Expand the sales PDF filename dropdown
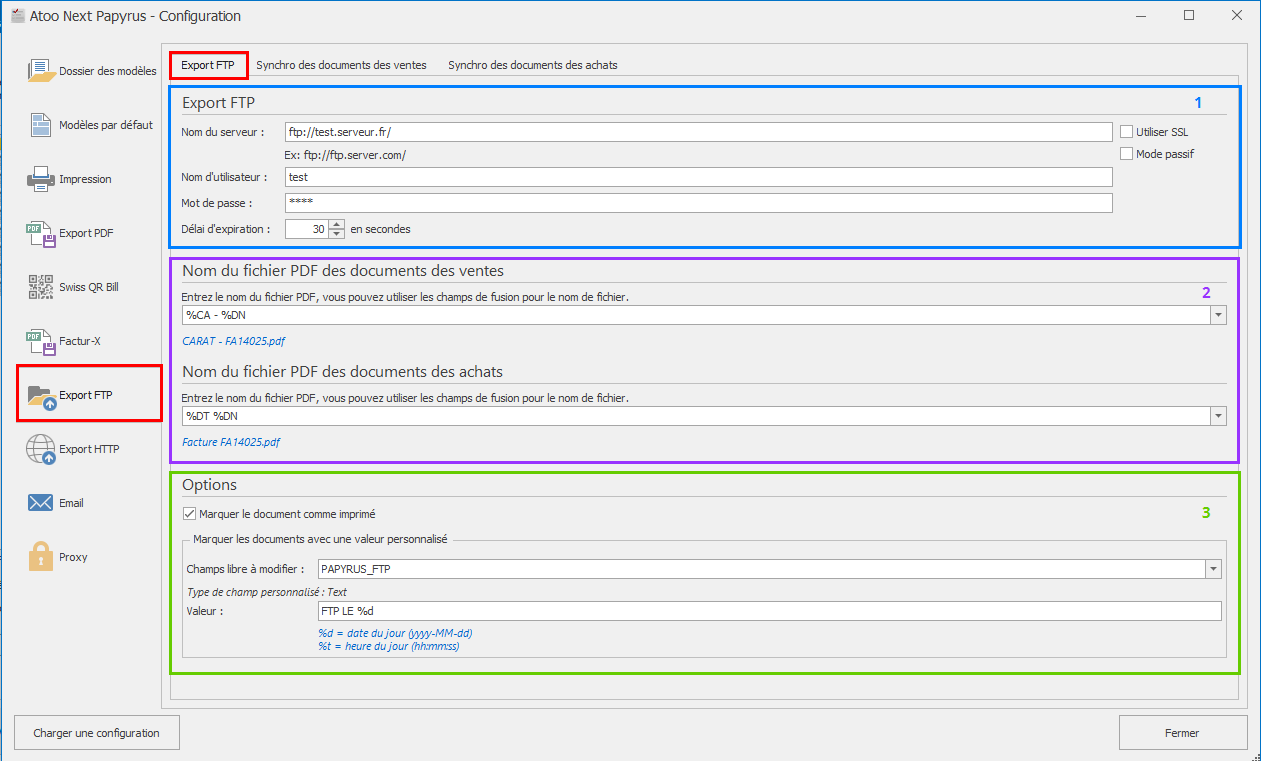 pos(1217,315)
